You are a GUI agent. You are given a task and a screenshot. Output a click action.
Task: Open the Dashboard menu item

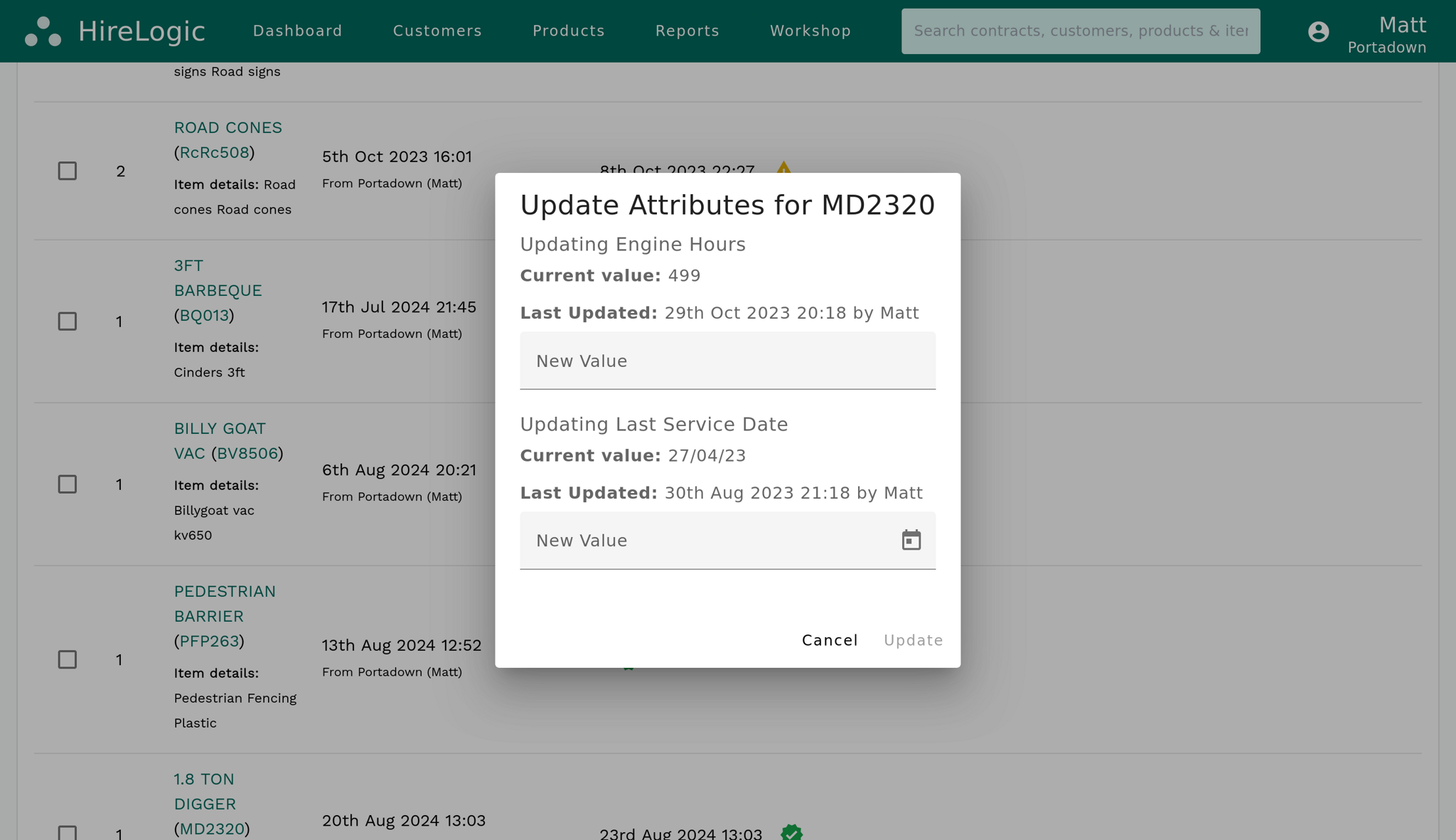[297, 31]
